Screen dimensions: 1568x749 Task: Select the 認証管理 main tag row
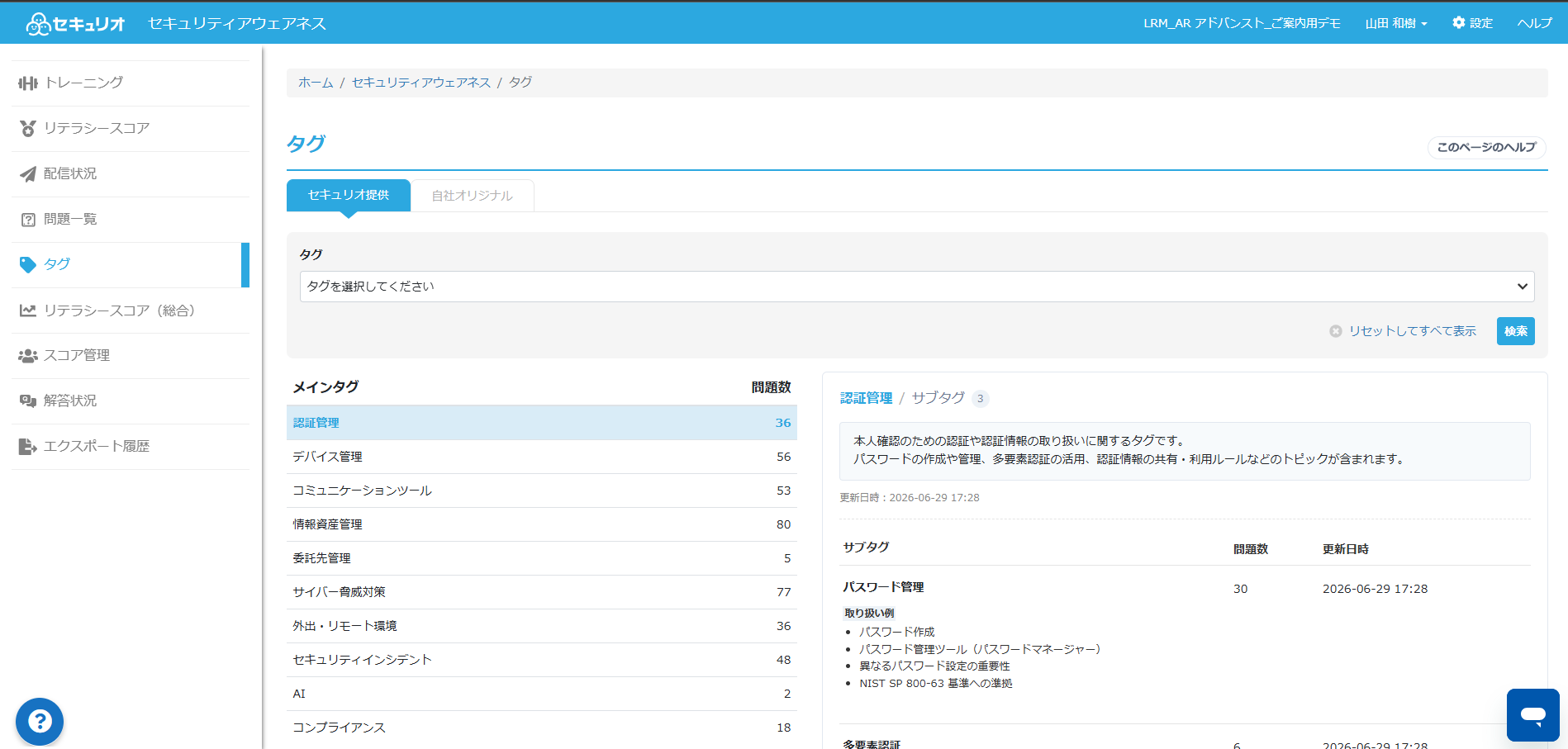coord(542,423)
